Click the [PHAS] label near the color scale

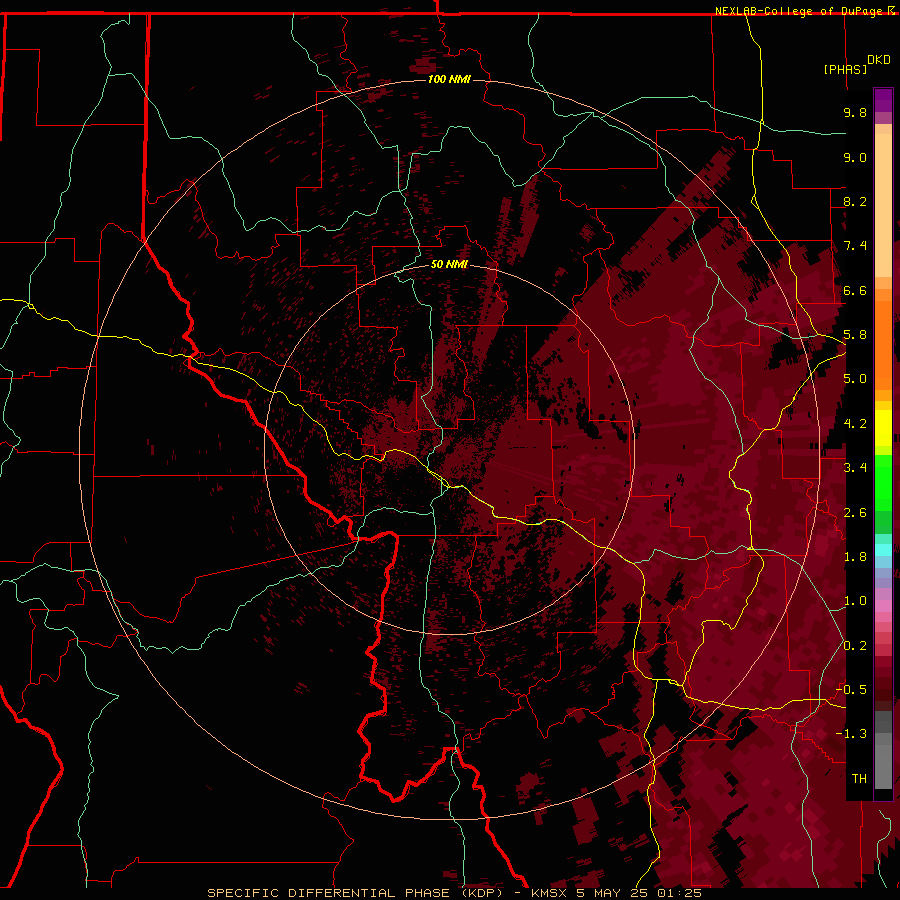click(x=845, y=69)
